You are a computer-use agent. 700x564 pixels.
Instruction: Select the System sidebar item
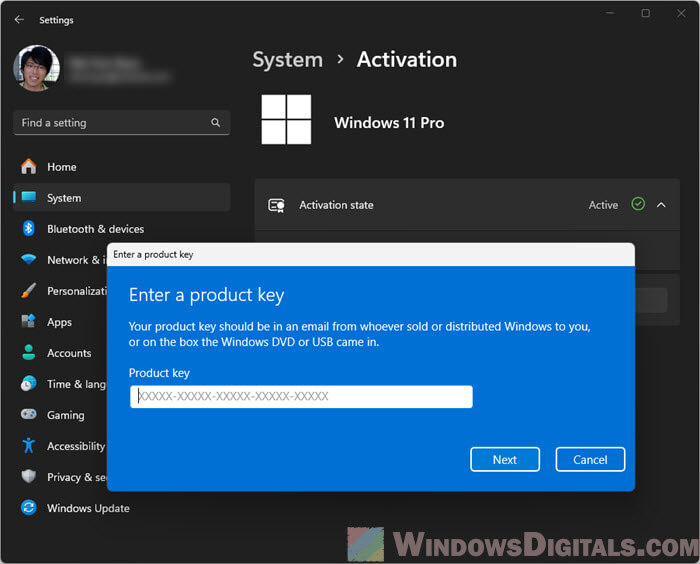tap(121, 197)
